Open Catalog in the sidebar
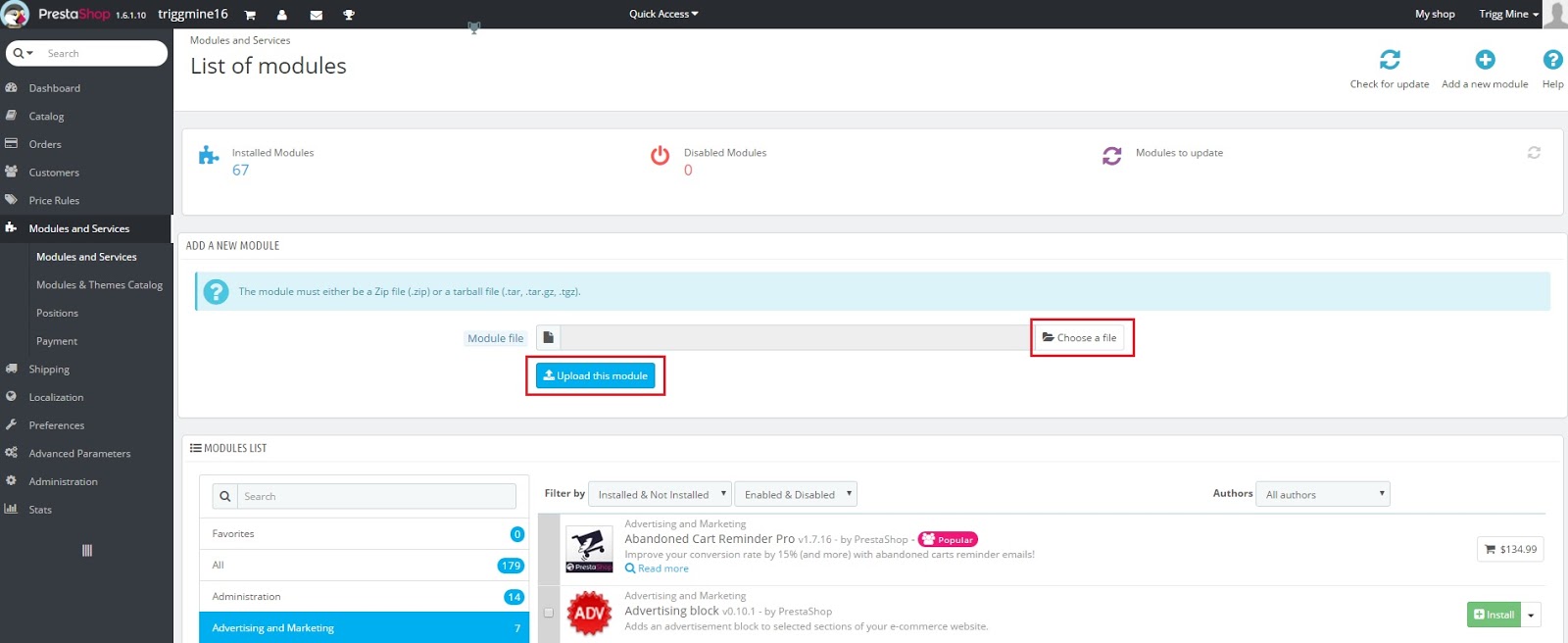Image resolution: width=1568 pixels, height=643 pixels. click(46, 117)
